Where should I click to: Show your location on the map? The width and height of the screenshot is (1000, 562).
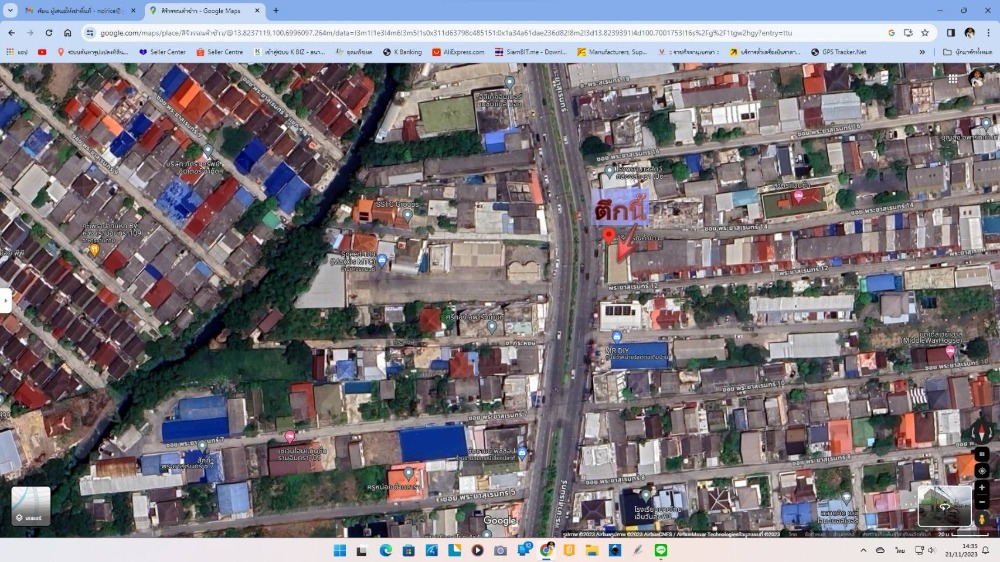(982, 471)
